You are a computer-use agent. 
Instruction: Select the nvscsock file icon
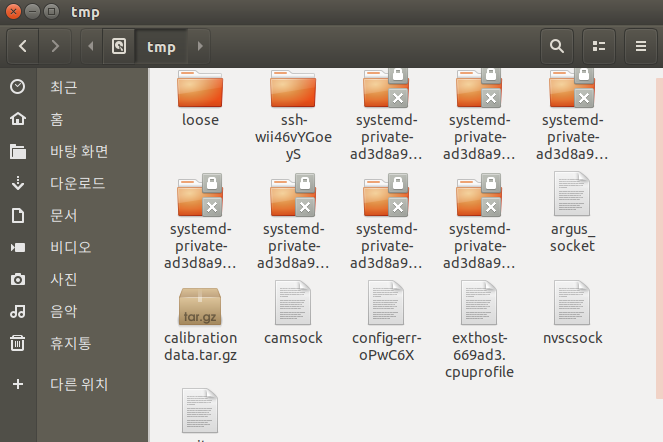572,302
